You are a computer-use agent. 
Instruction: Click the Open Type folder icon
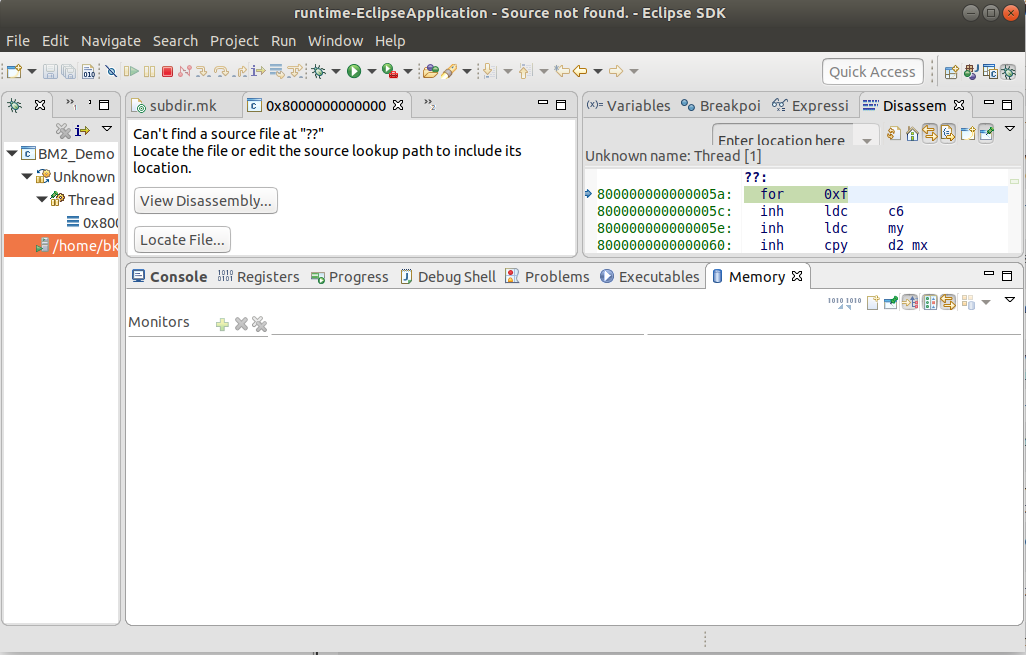(x=431, y=71)
